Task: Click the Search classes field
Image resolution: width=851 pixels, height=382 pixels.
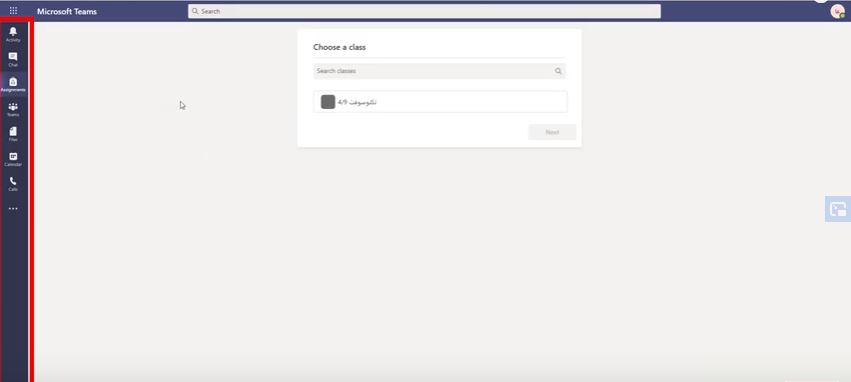Action: click(439, 71)
